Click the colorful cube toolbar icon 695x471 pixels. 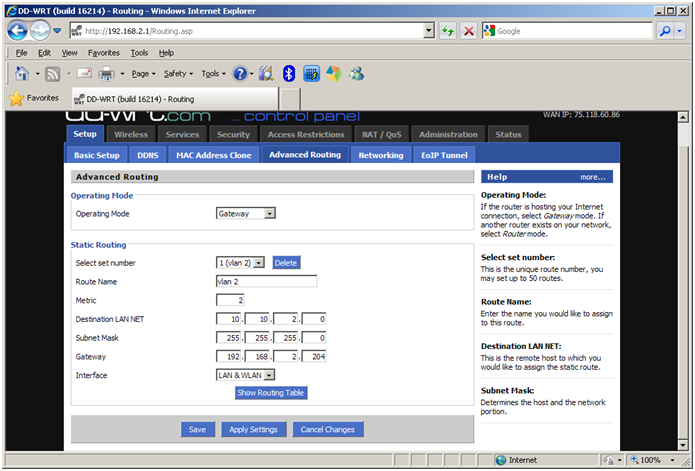tap(334, 74)
